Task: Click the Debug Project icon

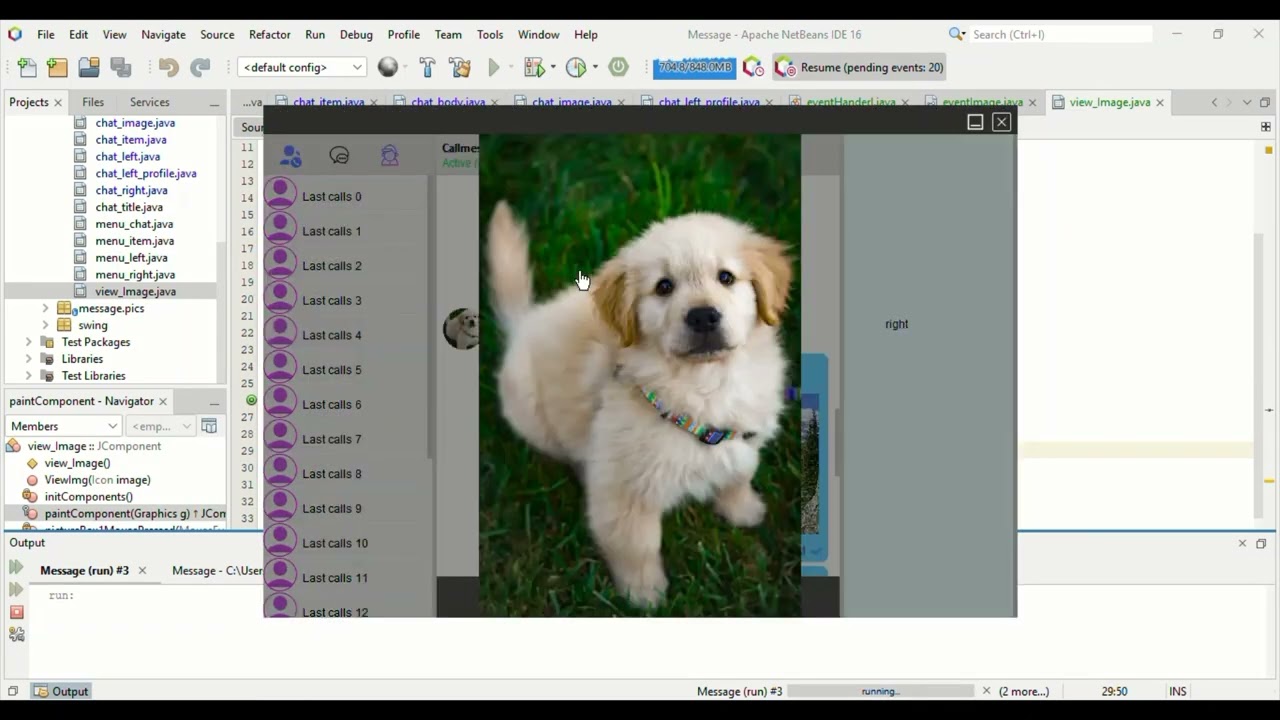Action: [x=535, y=67]
